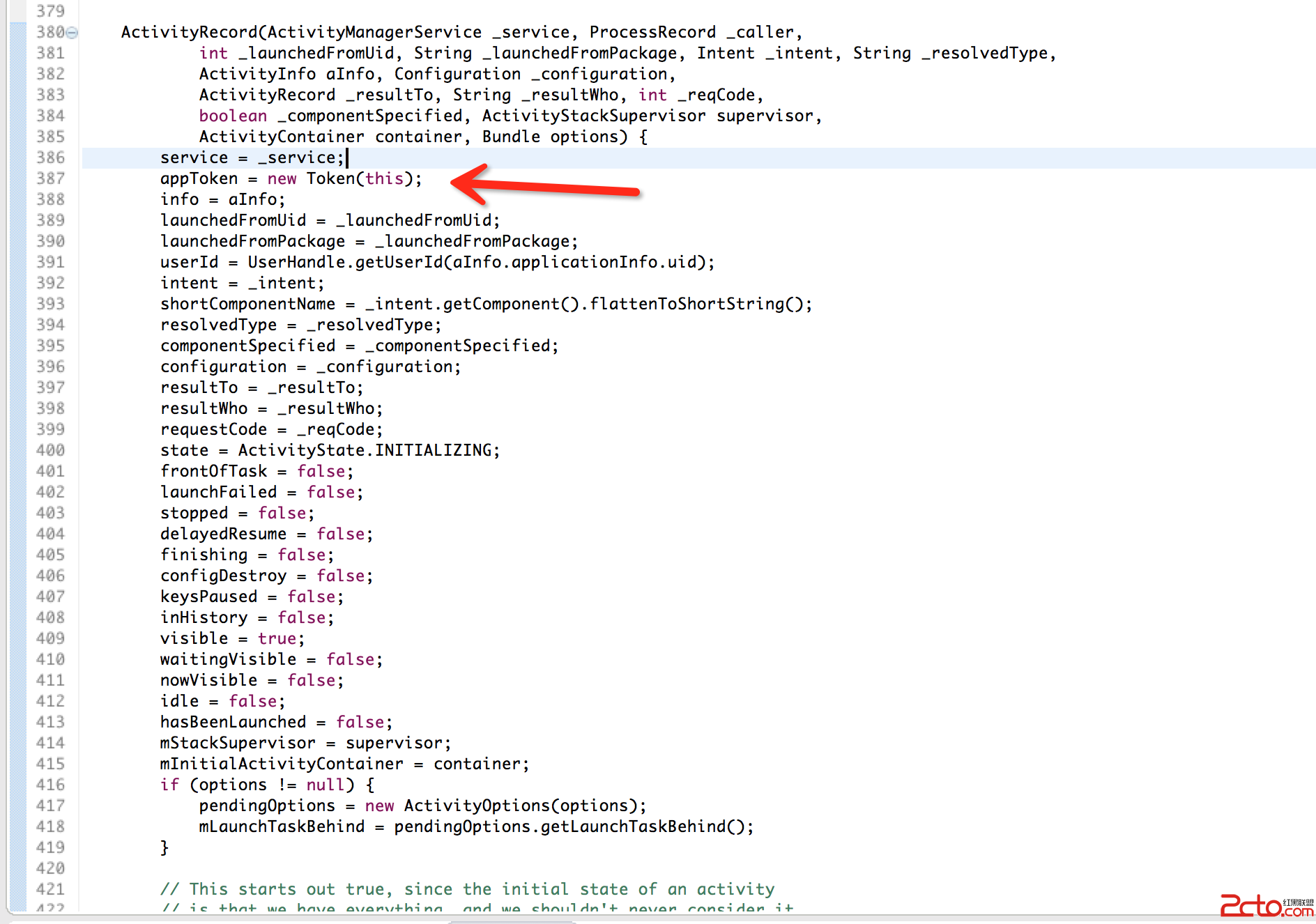Click the 'if (options != null) {' line
This screenshot has height=924, width=1316.
coord(267,785)
